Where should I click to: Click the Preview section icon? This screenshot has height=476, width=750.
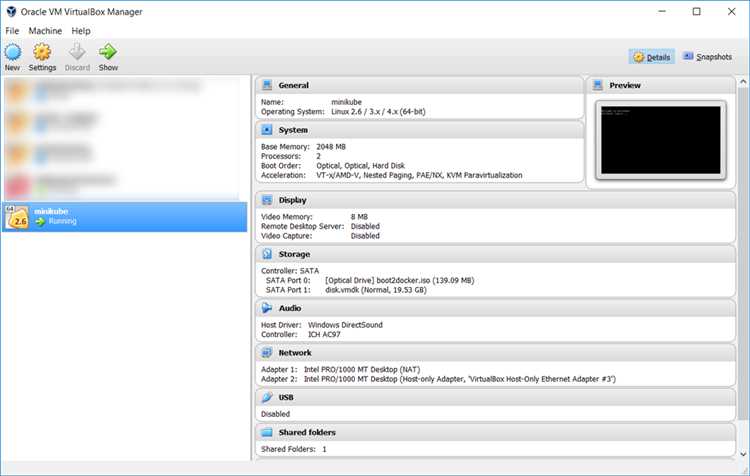(x=597, y=85)
